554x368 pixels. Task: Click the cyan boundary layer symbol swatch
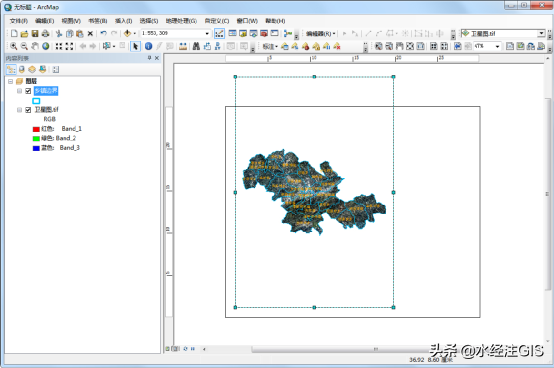pyautogui.click(x=36, y=101)
